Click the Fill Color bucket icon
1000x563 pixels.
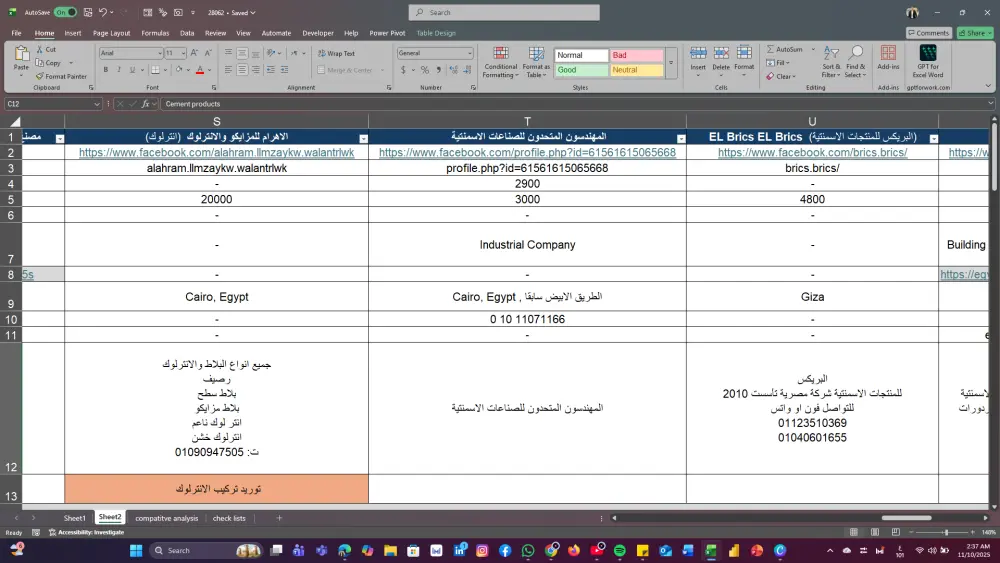(x=179, y=69)
